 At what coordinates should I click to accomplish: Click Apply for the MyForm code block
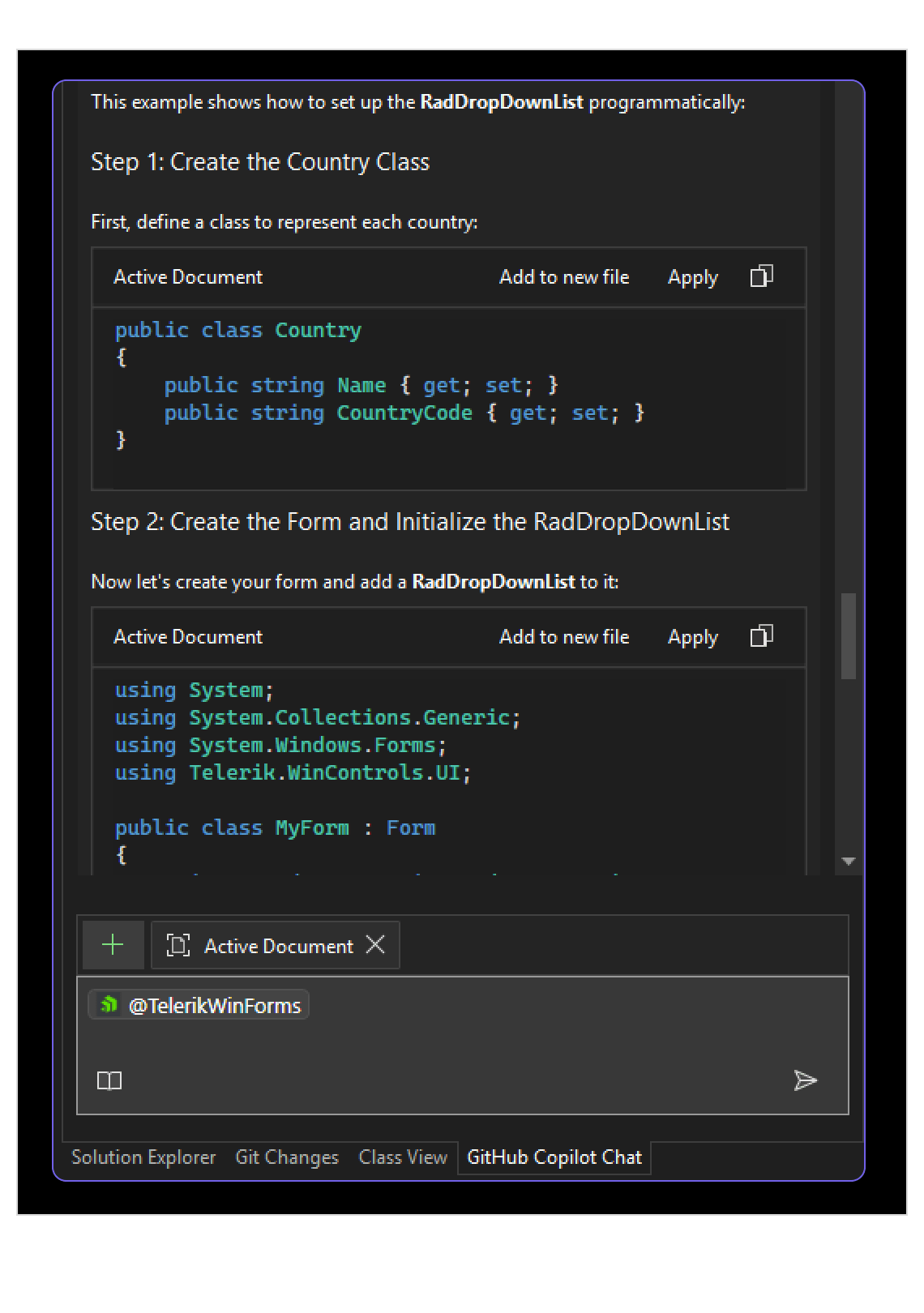click(x=692, y=637)
